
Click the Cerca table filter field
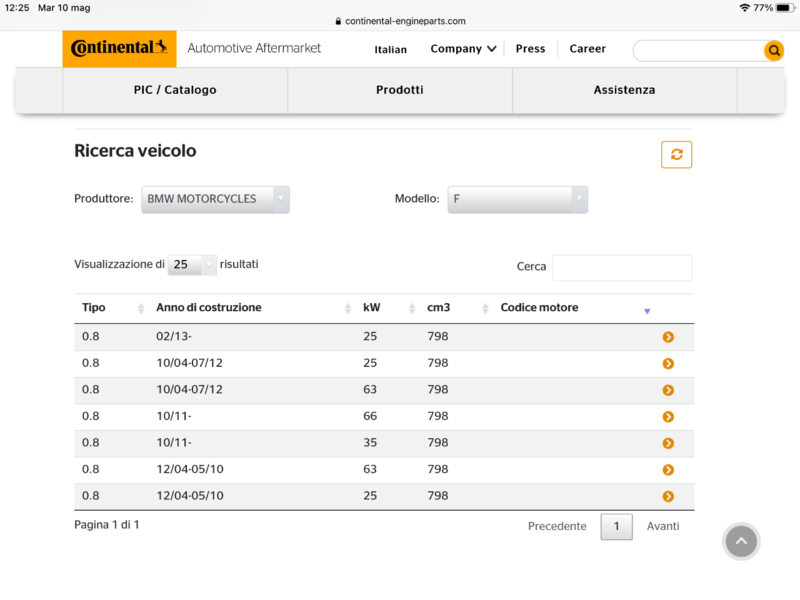(621, 267)
